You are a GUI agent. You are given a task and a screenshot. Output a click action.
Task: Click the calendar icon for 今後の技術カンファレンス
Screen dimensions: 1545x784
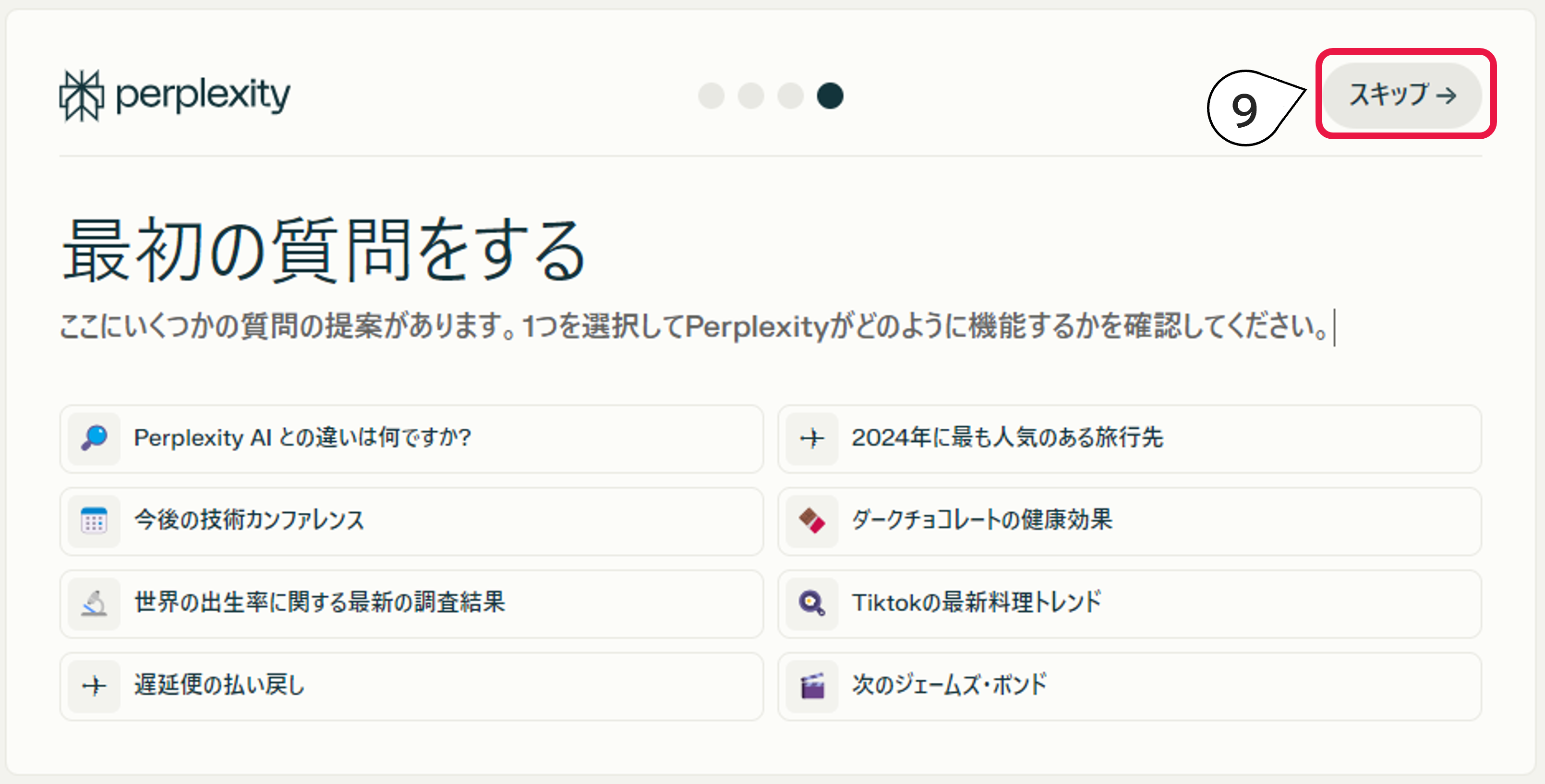[x=94, y=520]
